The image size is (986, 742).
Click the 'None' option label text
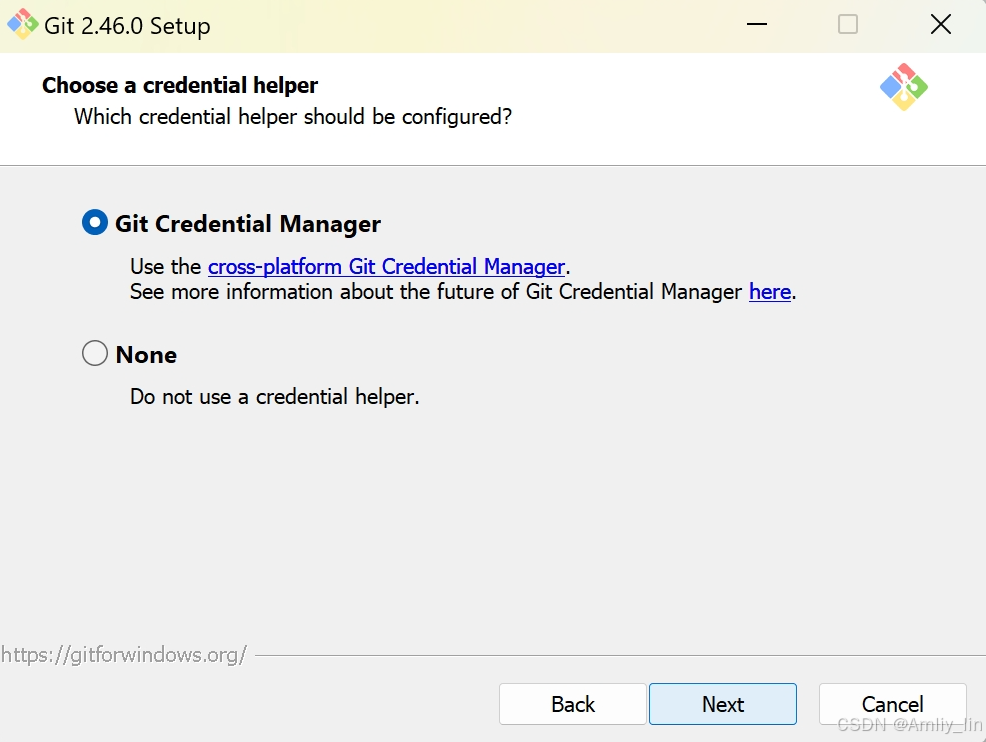pyautogui.click(x=146, y=355)
